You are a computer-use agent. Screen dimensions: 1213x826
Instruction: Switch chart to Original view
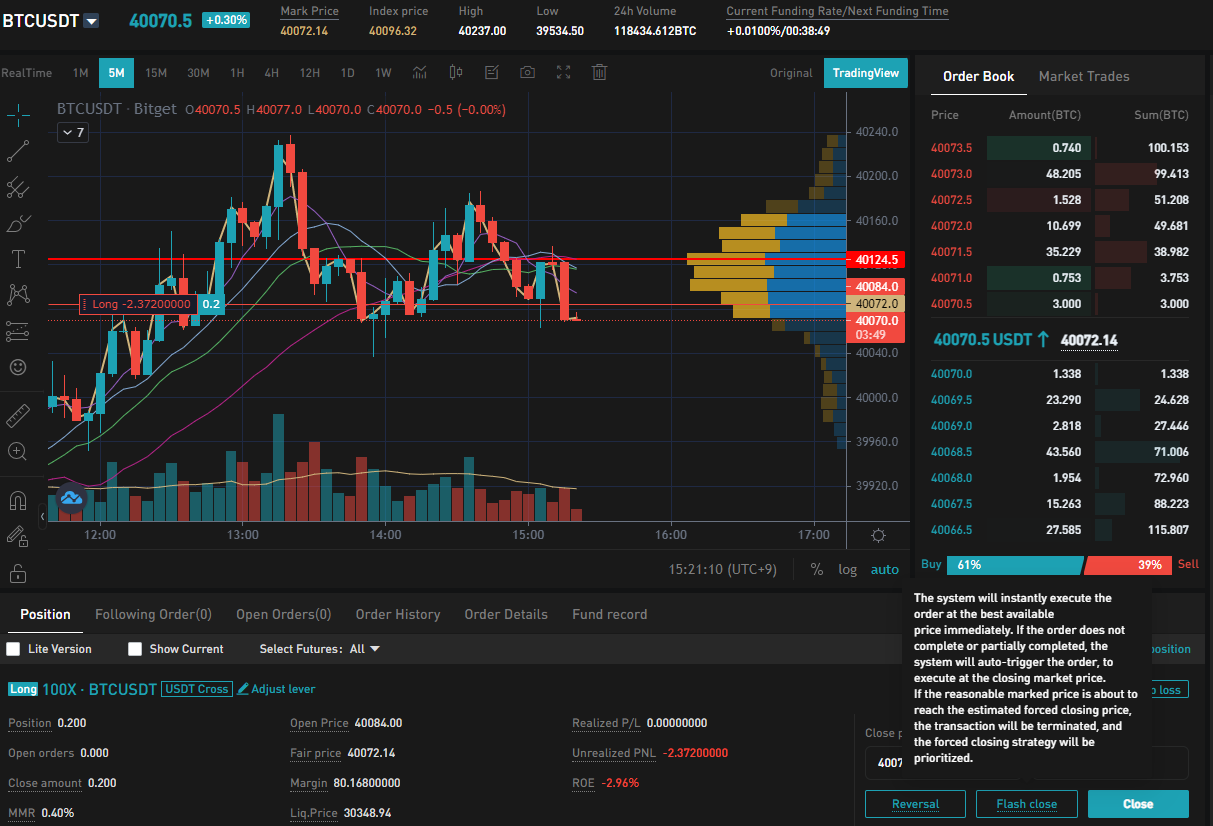click(x=791, y=73)
